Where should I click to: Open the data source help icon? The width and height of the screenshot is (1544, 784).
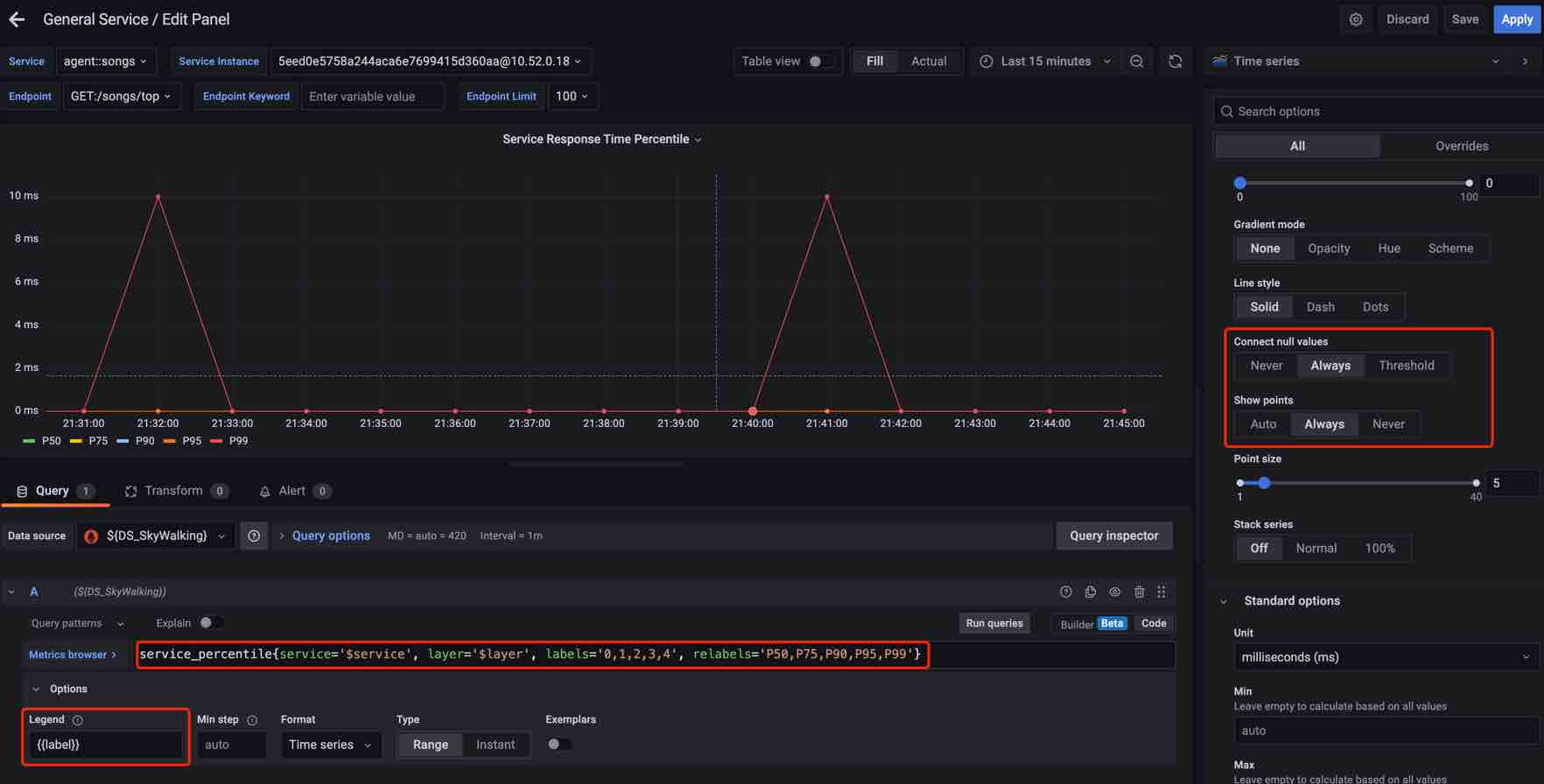(254, 536)
